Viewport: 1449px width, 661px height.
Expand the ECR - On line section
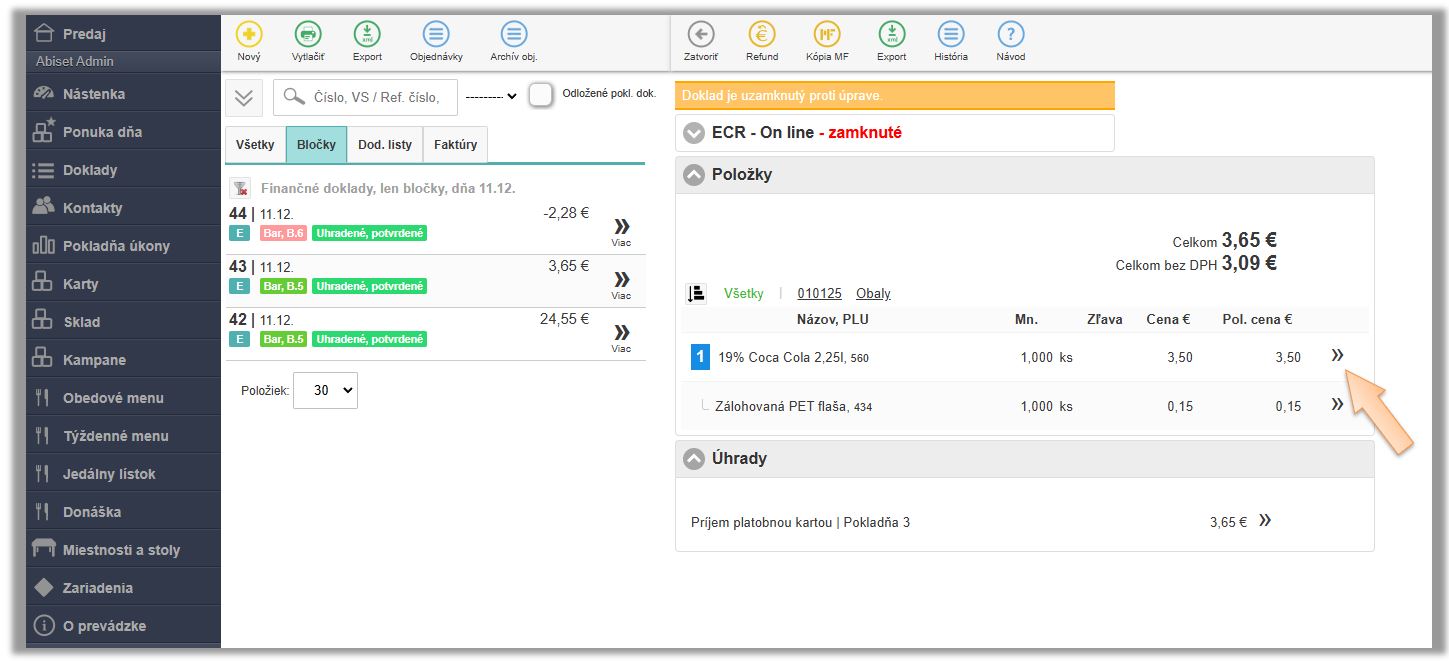coord(694,133)
